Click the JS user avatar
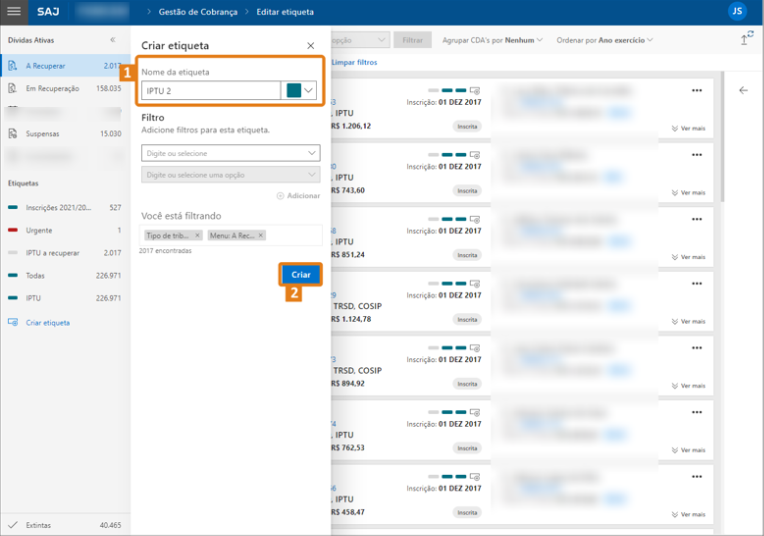This screenshot has height=536, width=764. 737,12
